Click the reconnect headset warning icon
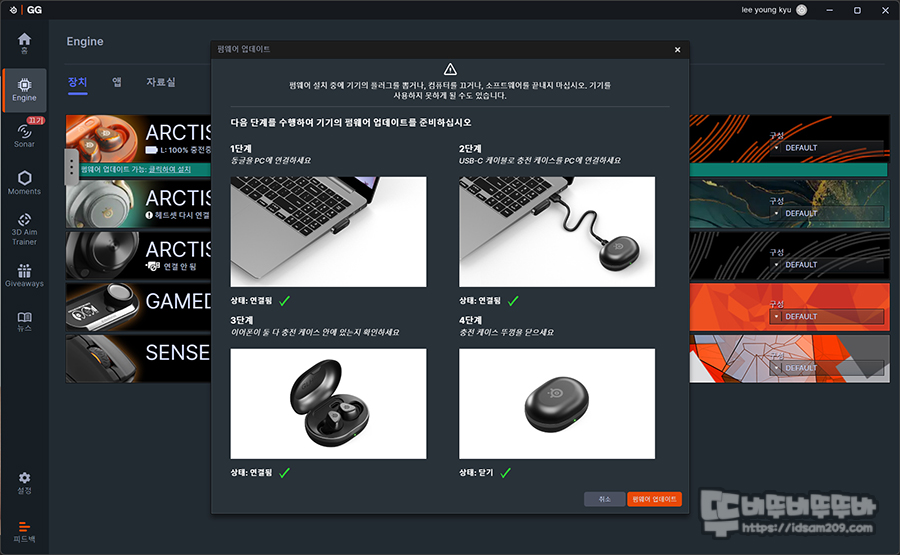Screen dimensions: 900x555 (149, 215)
